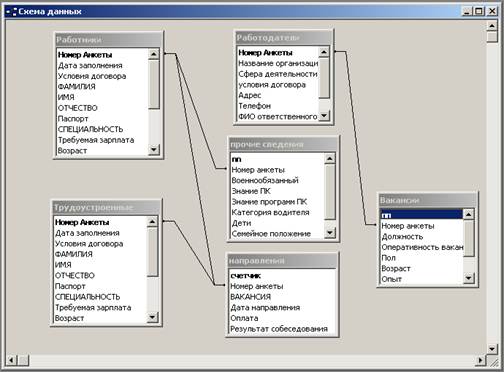
Task: Click the Трудоустроенные table title bar
Action: coord(106,208)
